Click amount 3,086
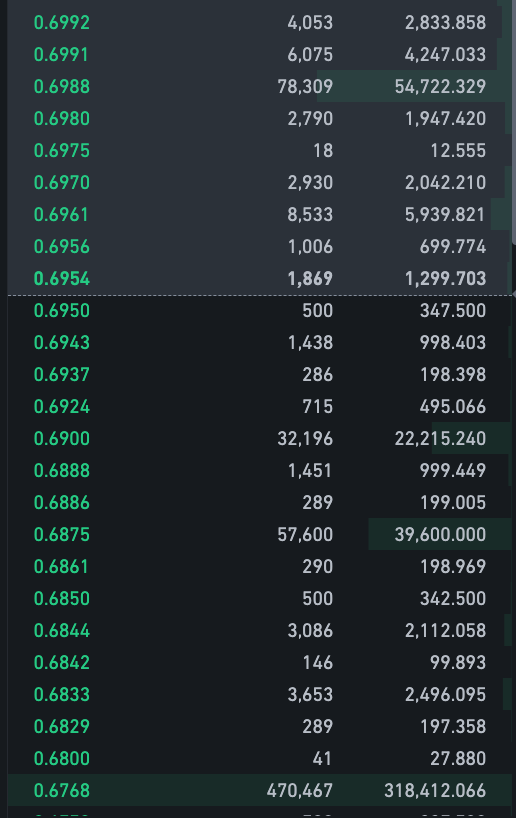 [310, 631]
